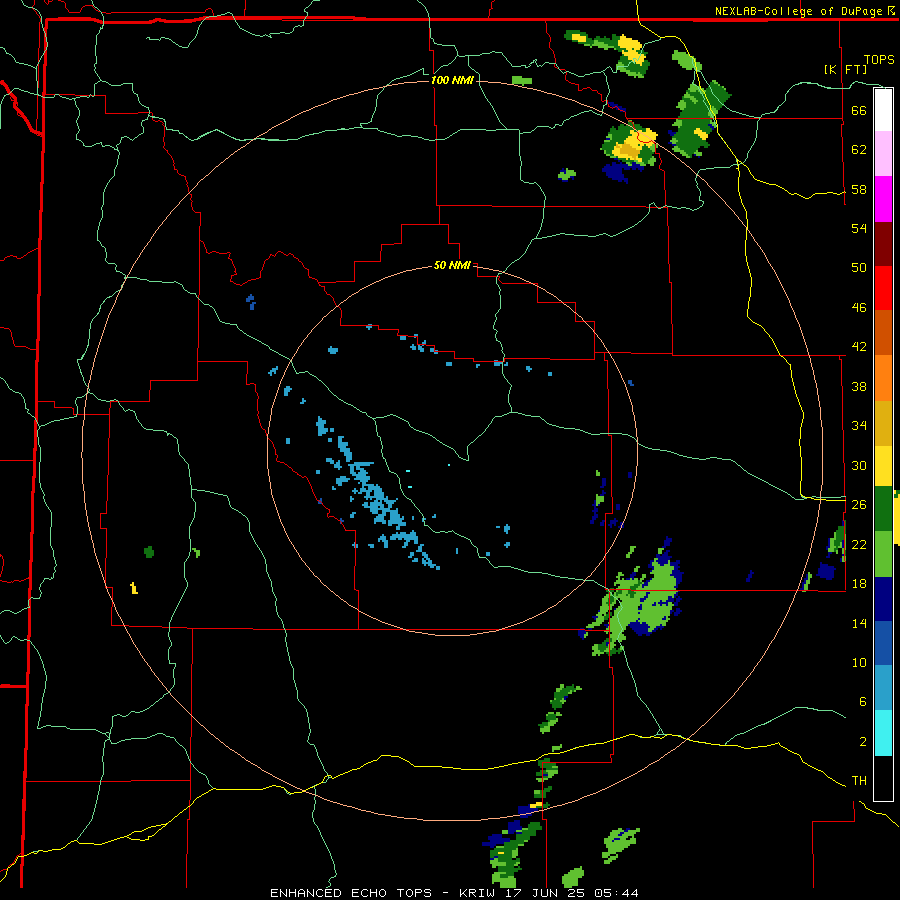Viewport: 900px width, 900px height.
Task: Click the [K FT] units label
Action: [845, 70]
